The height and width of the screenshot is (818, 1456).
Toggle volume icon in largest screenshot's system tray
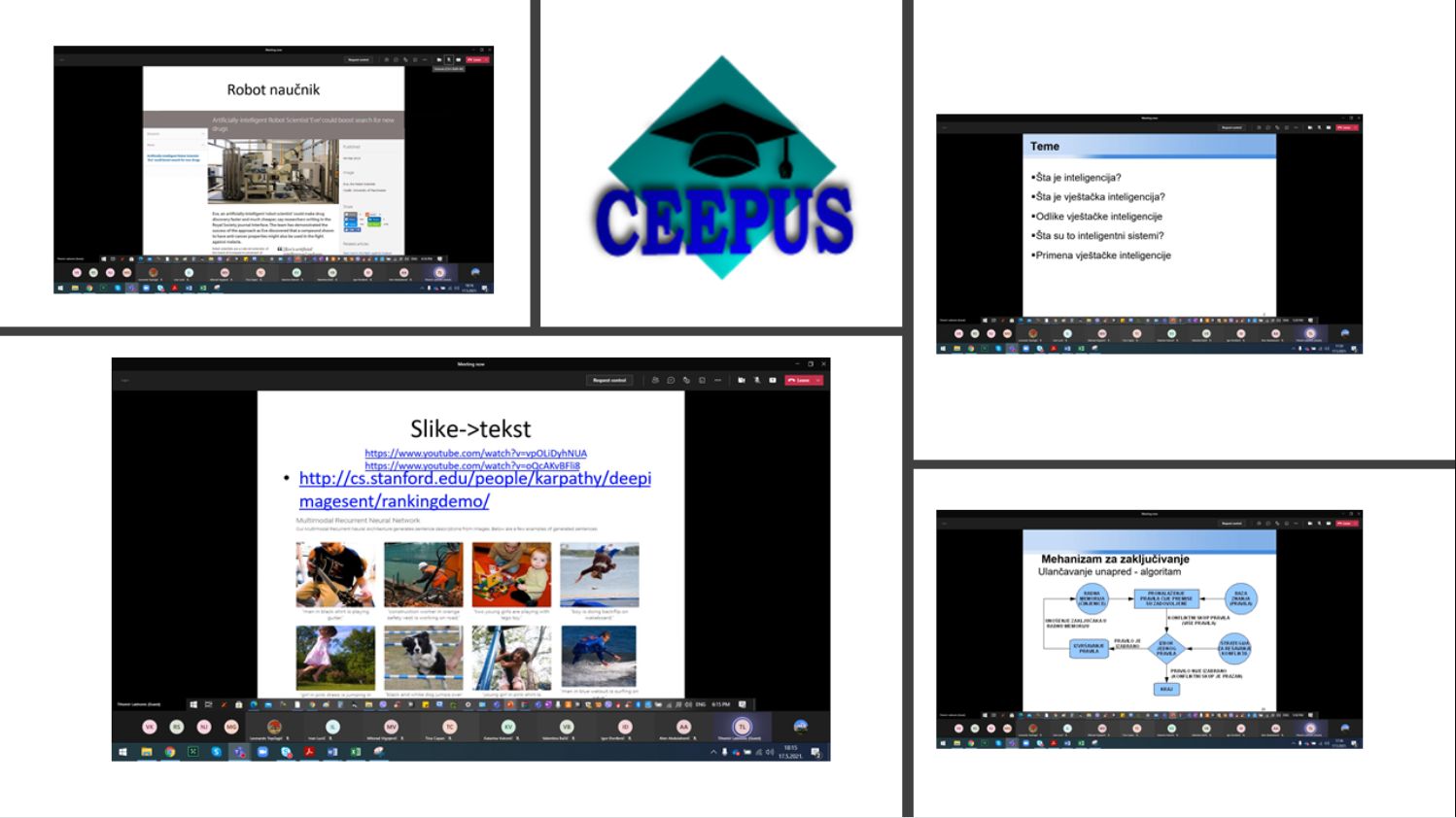(x=770, y=752)
